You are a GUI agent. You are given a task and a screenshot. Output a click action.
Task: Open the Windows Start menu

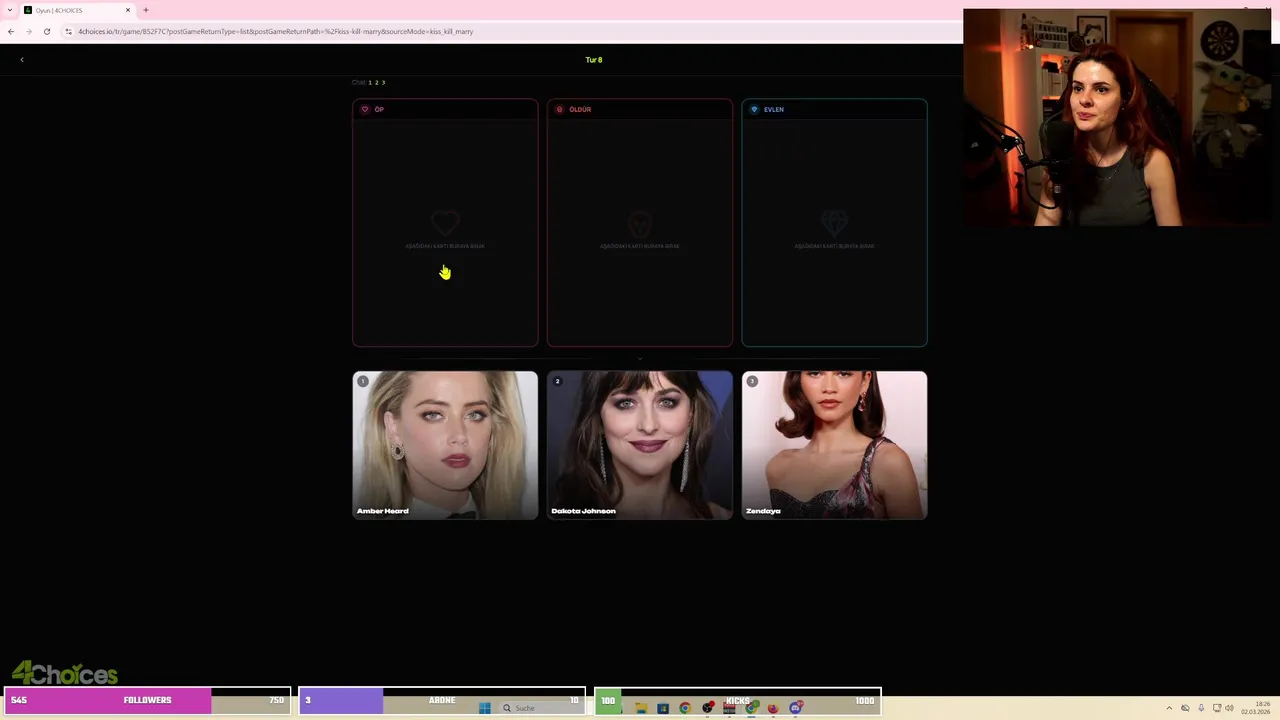485,708
